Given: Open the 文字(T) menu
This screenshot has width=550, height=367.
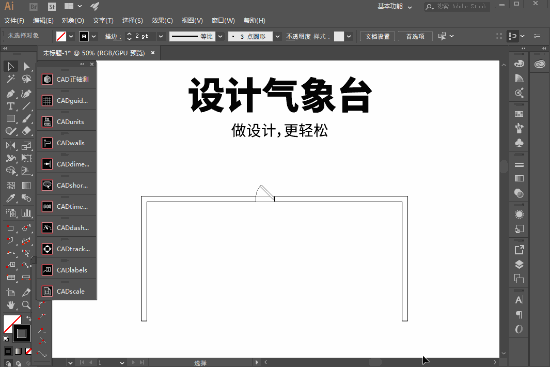Looking at the screenshot, I should pos(103,20).
